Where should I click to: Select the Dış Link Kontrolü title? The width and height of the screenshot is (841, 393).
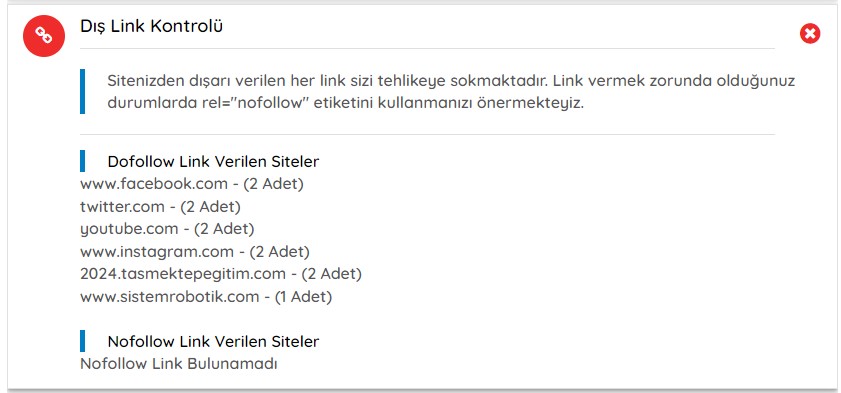[x=151, y=26]
